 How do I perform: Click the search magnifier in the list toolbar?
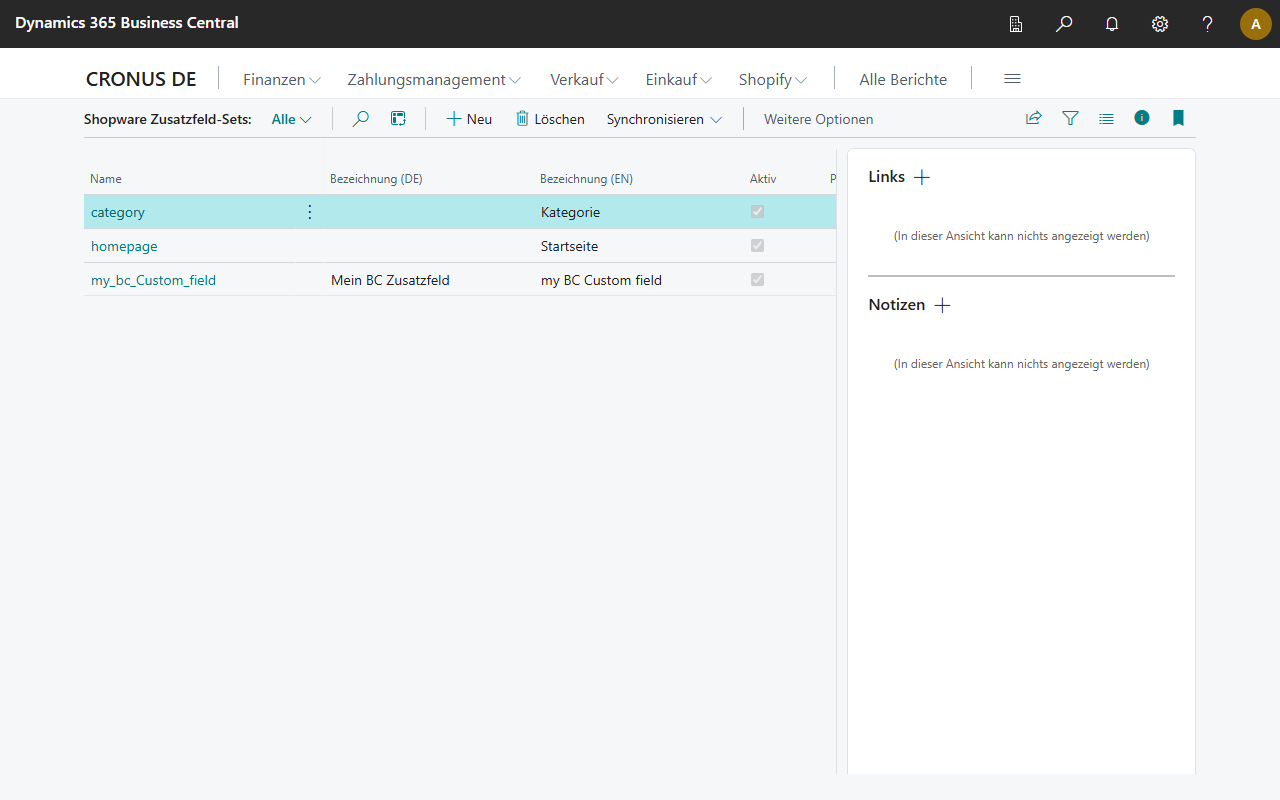tap(361, 119)
